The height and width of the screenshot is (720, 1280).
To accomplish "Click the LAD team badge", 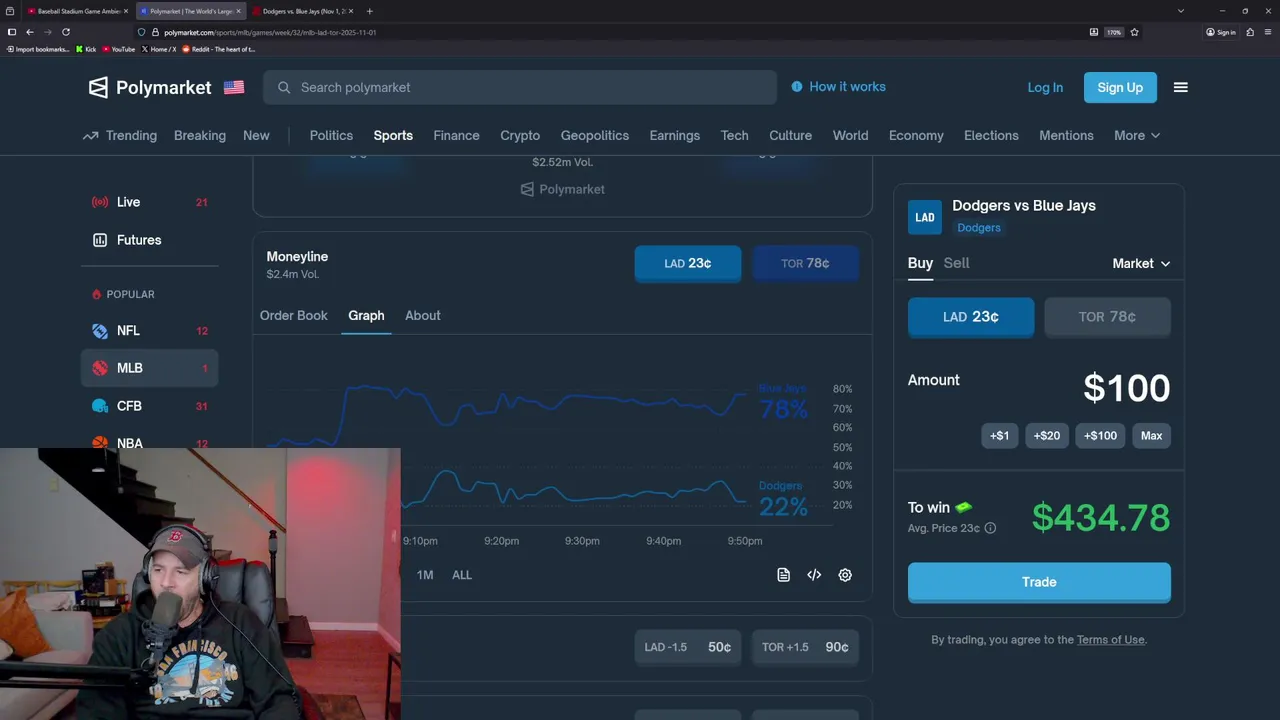I will click(925, 217).
